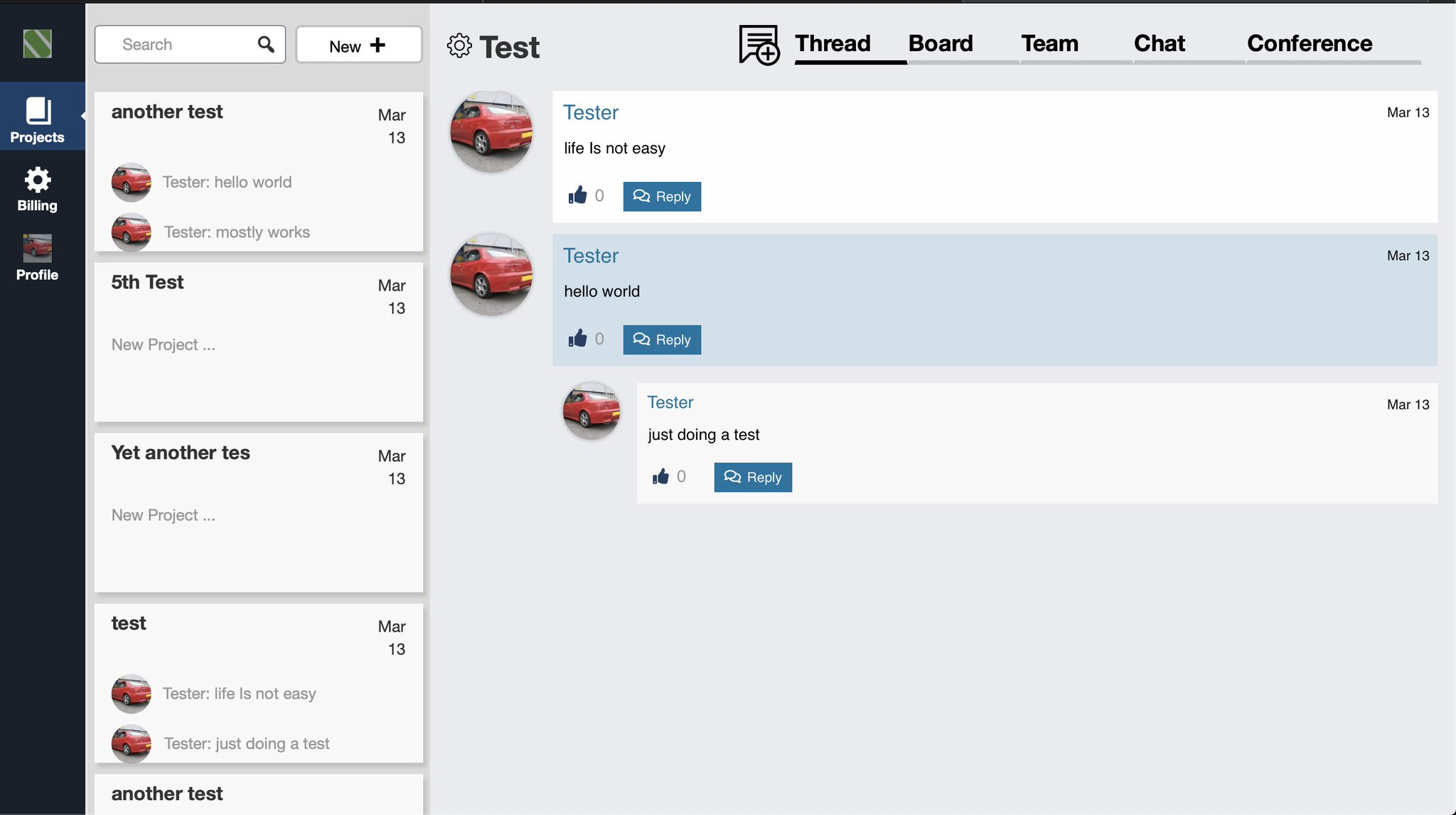Open the 'test' project card title
This screenshot has height=815, width=1456.
tap(129, 623)
